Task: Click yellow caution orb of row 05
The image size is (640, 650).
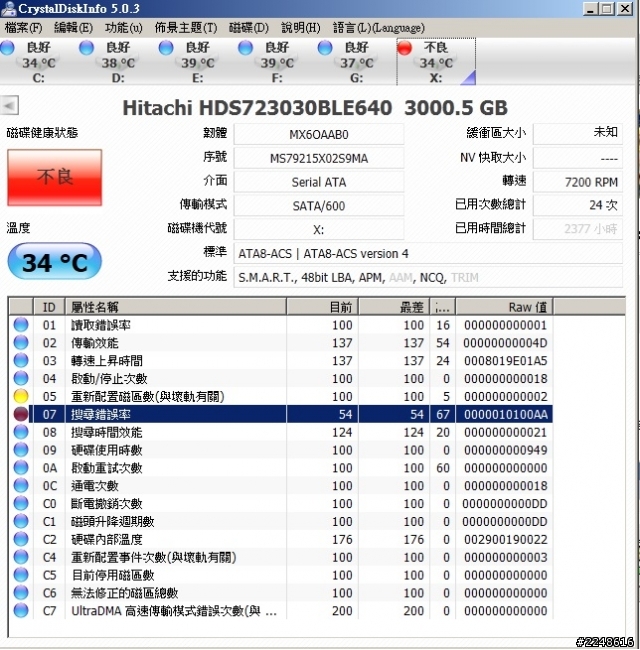Action: pos(21,396)
